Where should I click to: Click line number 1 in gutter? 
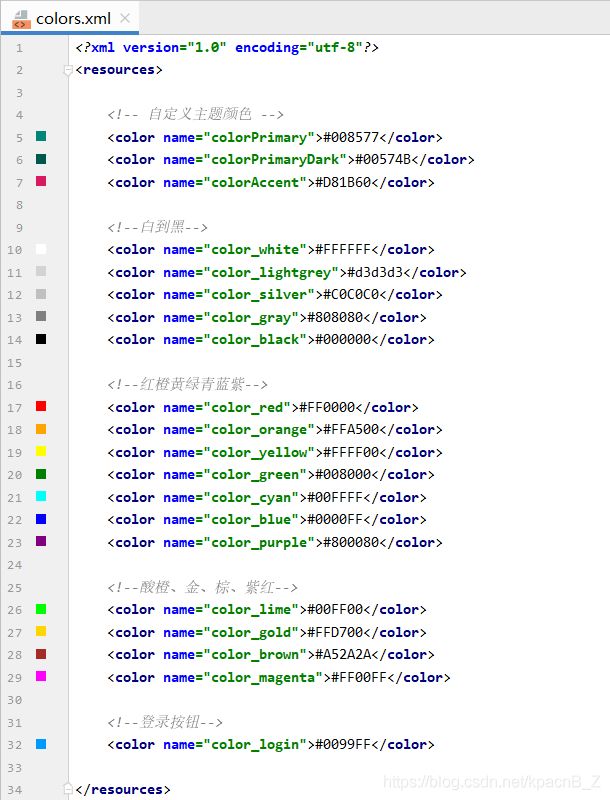click(19, 48)
